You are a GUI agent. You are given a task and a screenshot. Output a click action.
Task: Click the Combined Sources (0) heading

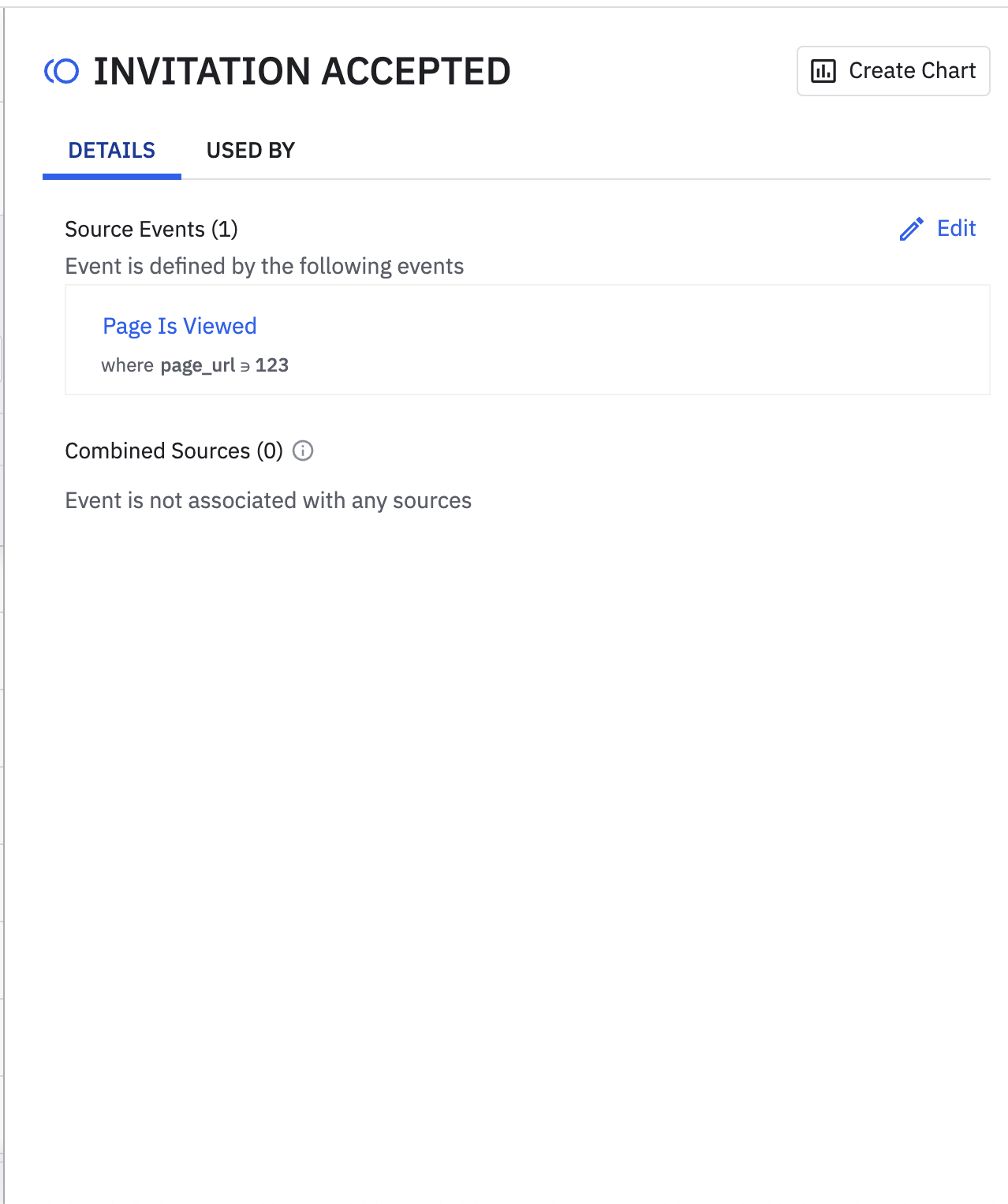[x=174, y=451]
